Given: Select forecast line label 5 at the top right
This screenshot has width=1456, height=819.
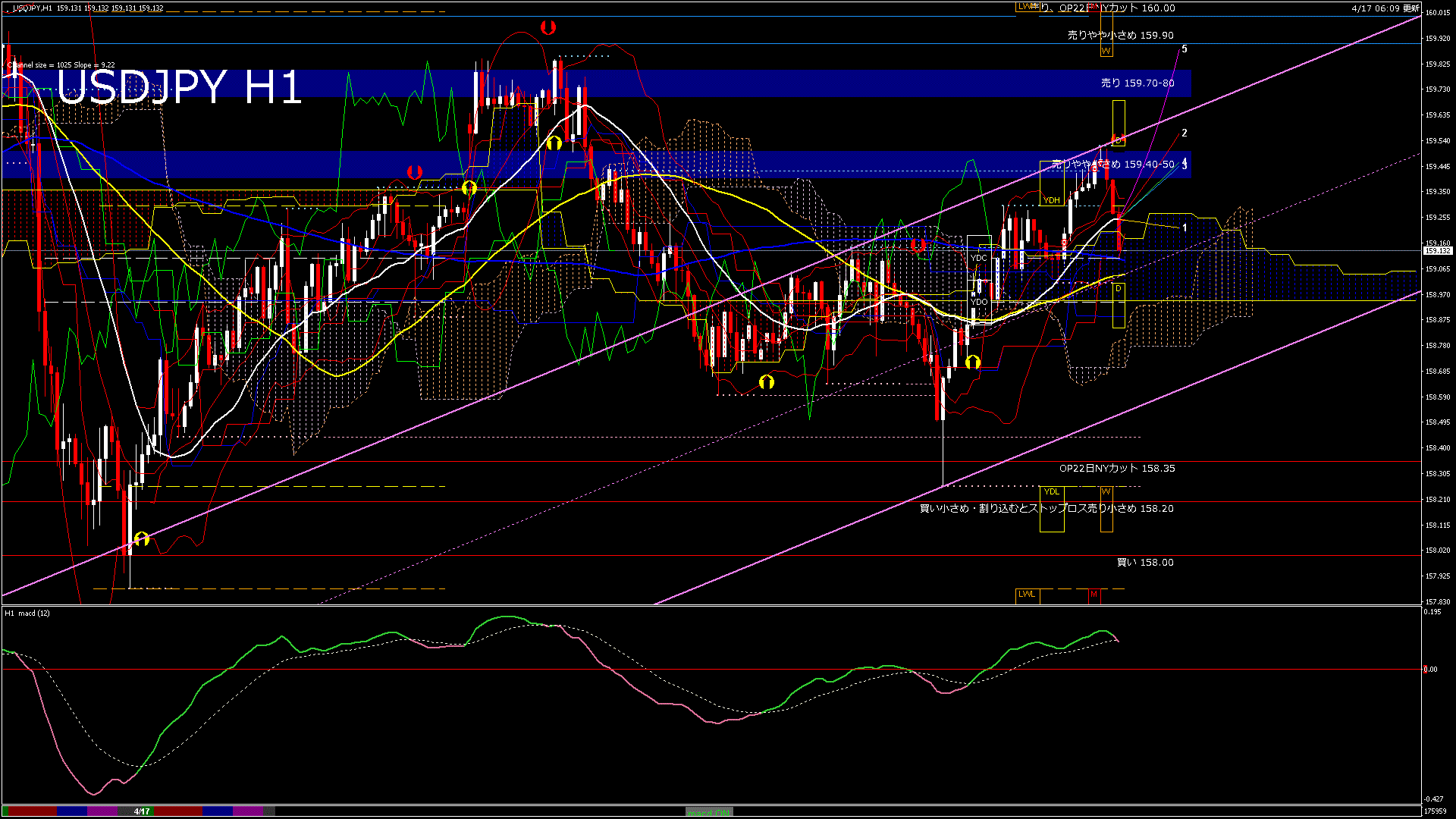Looking at the screenshot, I should pos(1185,49).
